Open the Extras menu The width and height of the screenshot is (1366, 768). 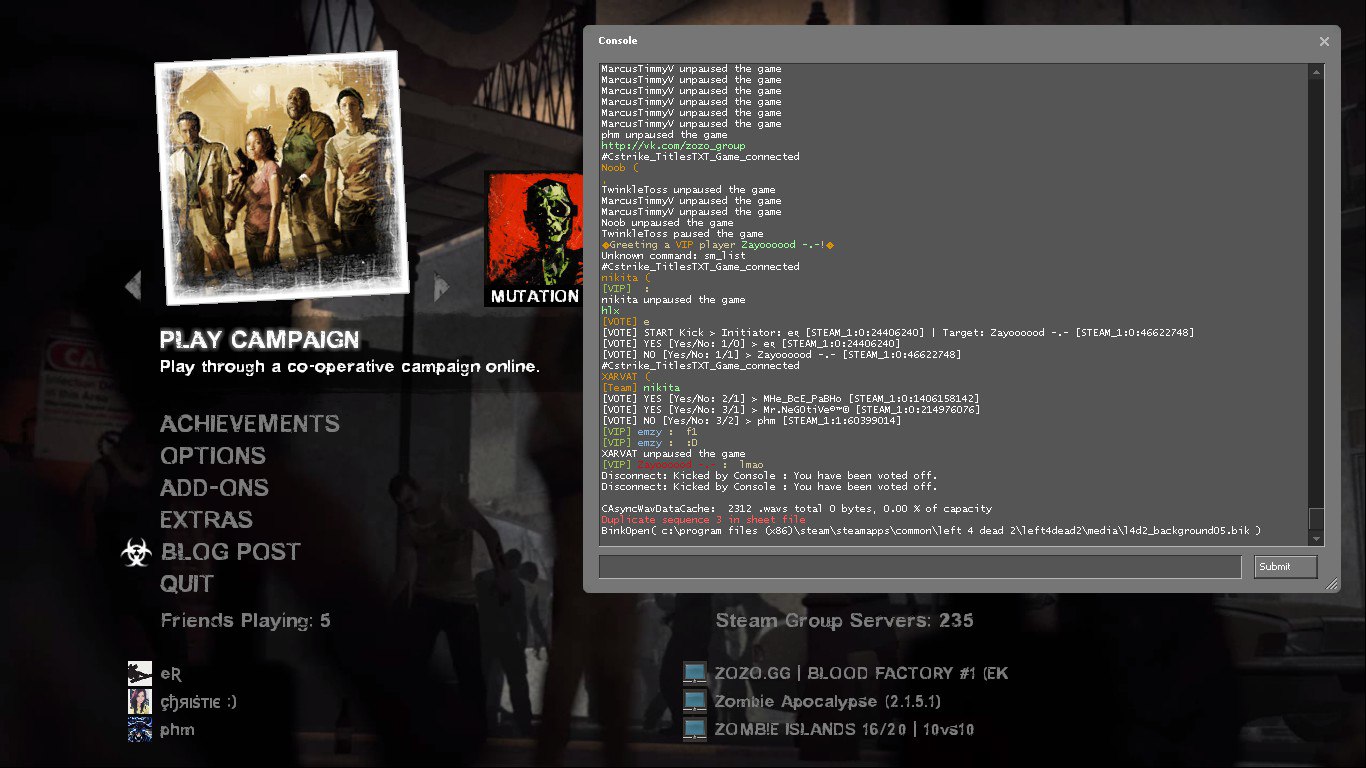(206, 520)
